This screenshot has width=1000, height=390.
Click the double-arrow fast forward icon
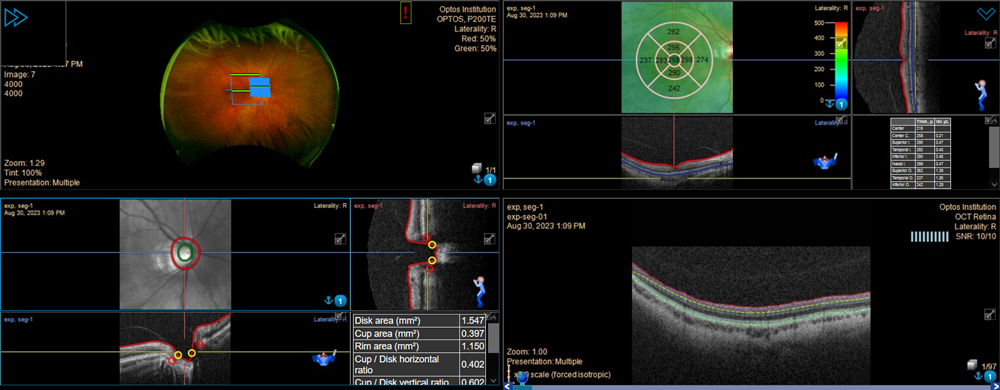[15, 18]
